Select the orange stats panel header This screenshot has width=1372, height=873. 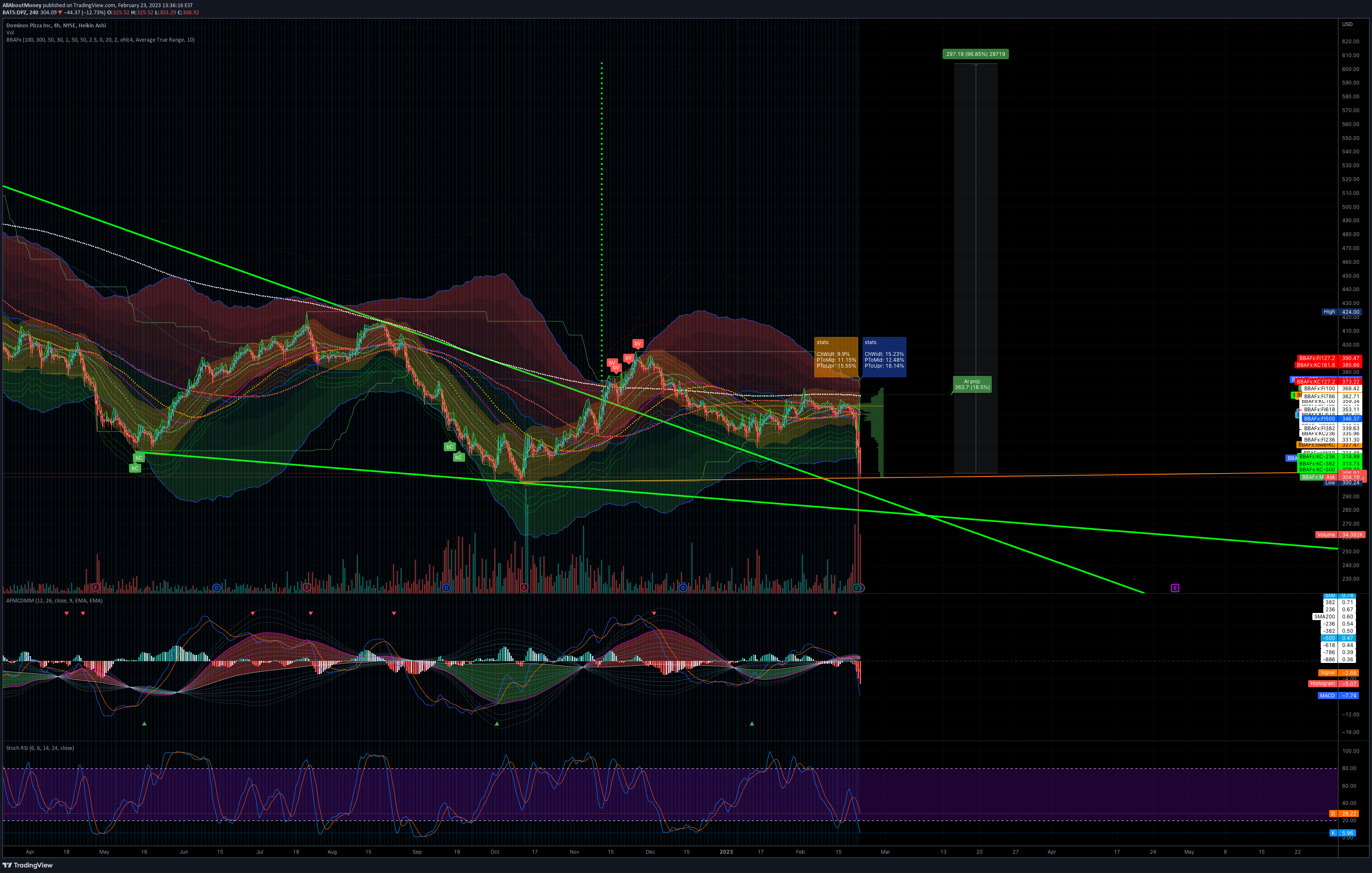coord(822,342)
